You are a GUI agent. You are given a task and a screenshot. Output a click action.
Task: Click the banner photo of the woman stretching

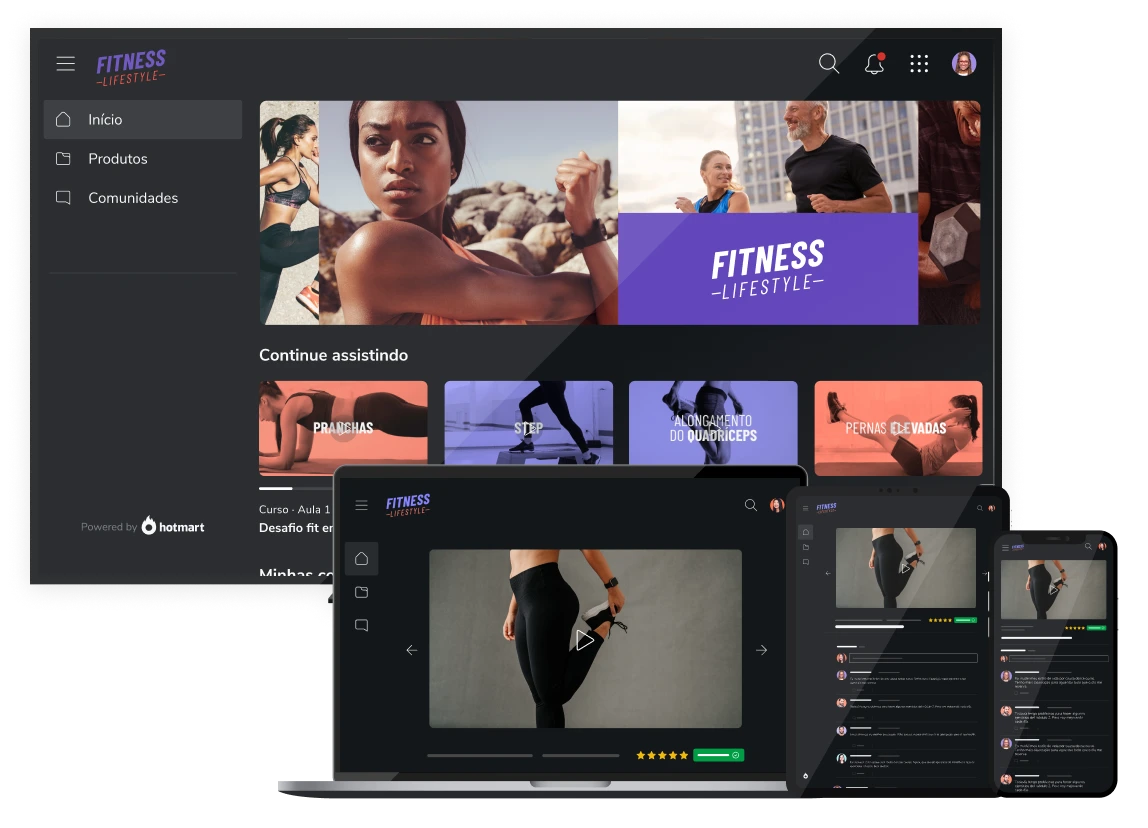469,212
